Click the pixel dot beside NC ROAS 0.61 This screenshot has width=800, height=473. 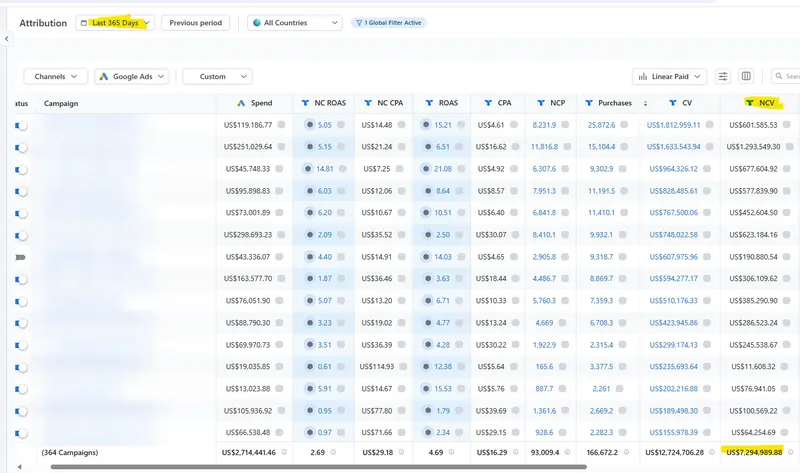(x=309, y=366)
